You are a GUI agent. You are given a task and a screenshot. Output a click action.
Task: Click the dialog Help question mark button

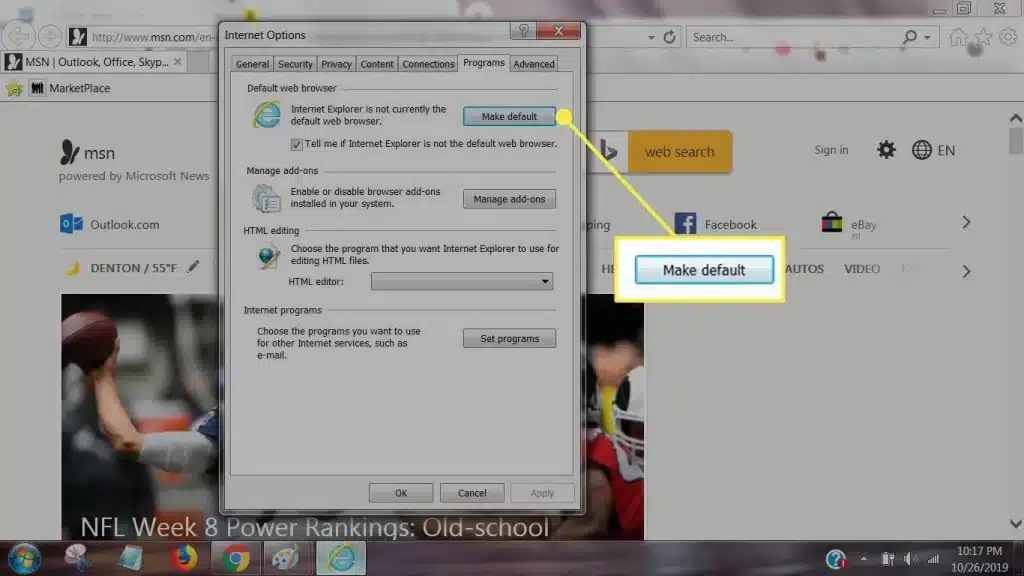(523, 33)
